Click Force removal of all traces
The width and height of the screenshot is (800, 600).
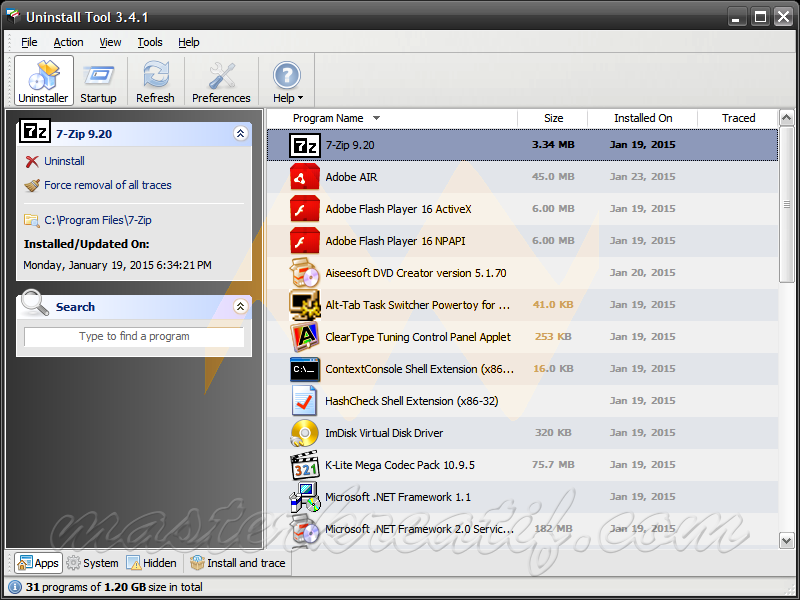[108, 185]
